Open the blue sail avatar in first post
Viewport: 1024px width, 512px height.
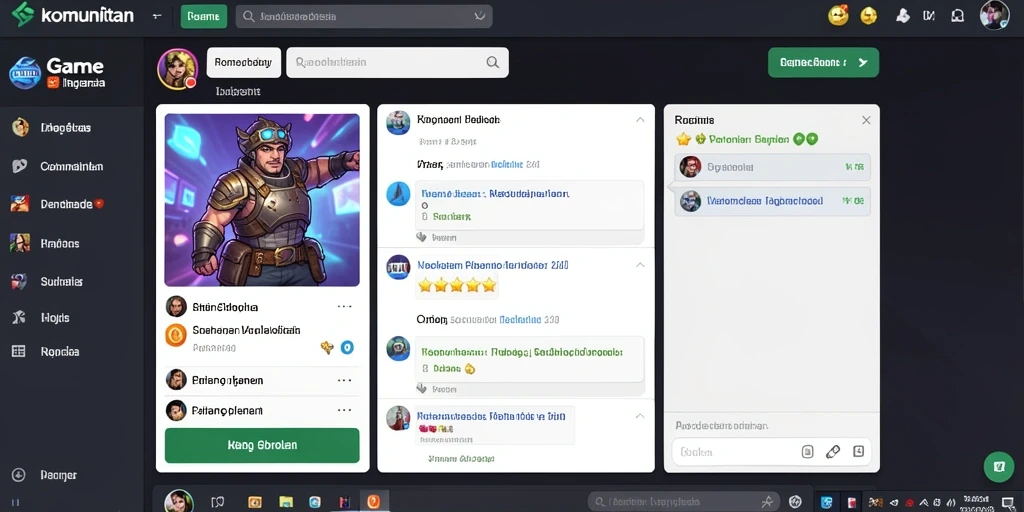(398, 194)
